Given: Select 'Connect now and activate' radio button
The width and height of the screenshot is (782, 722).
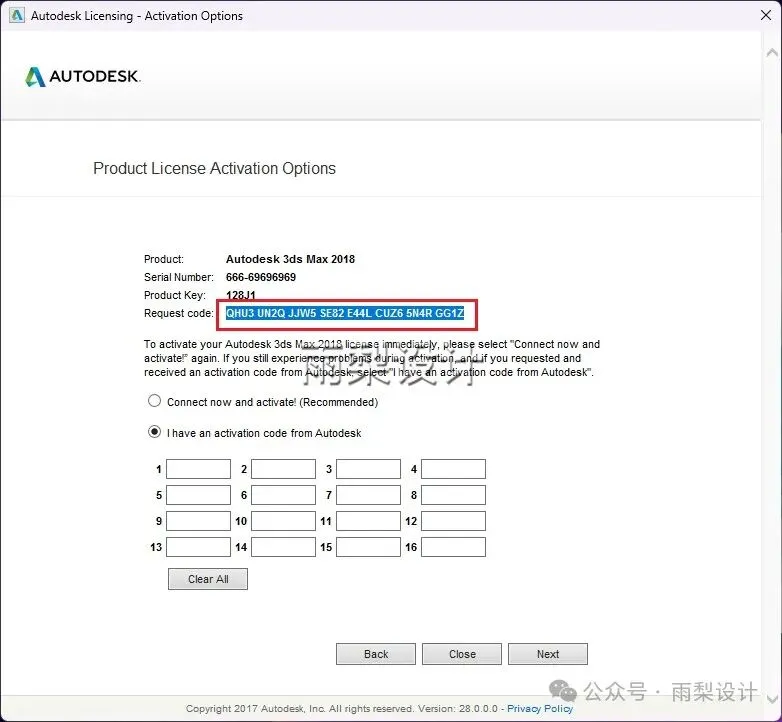Looking at the screenshot, I should [x=155, y=401].
